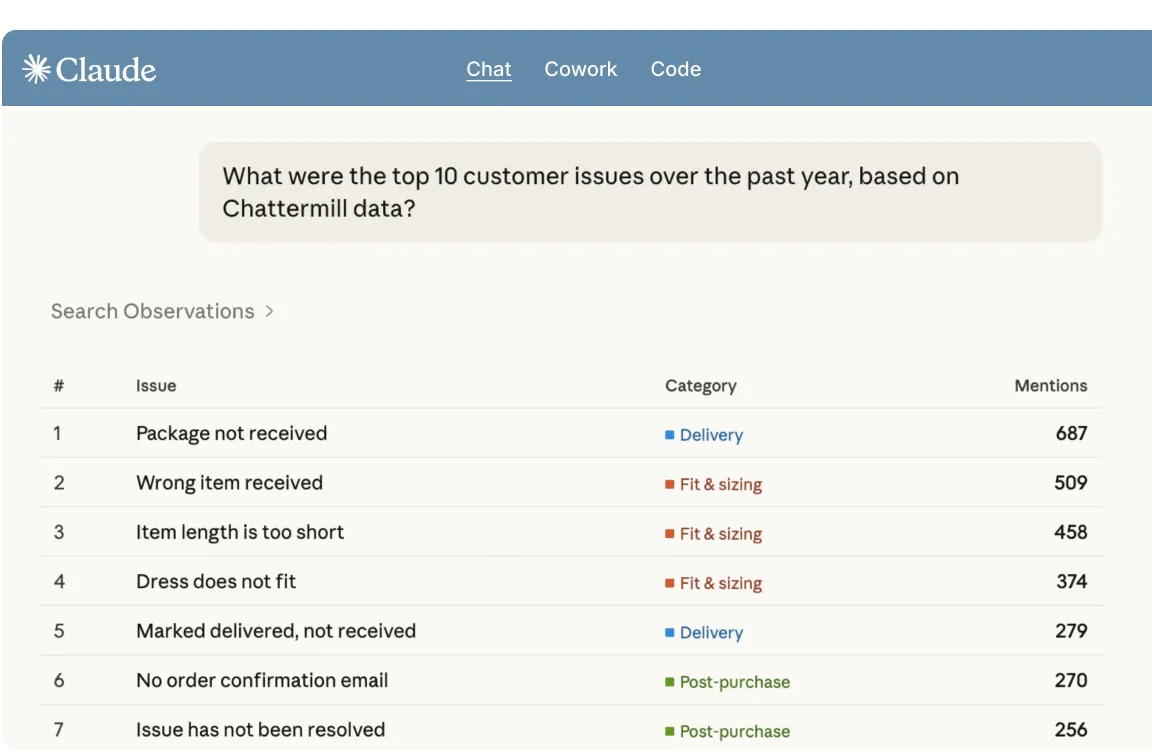Click the Search Observations label
1152x752 pixels.
(152, 311)
